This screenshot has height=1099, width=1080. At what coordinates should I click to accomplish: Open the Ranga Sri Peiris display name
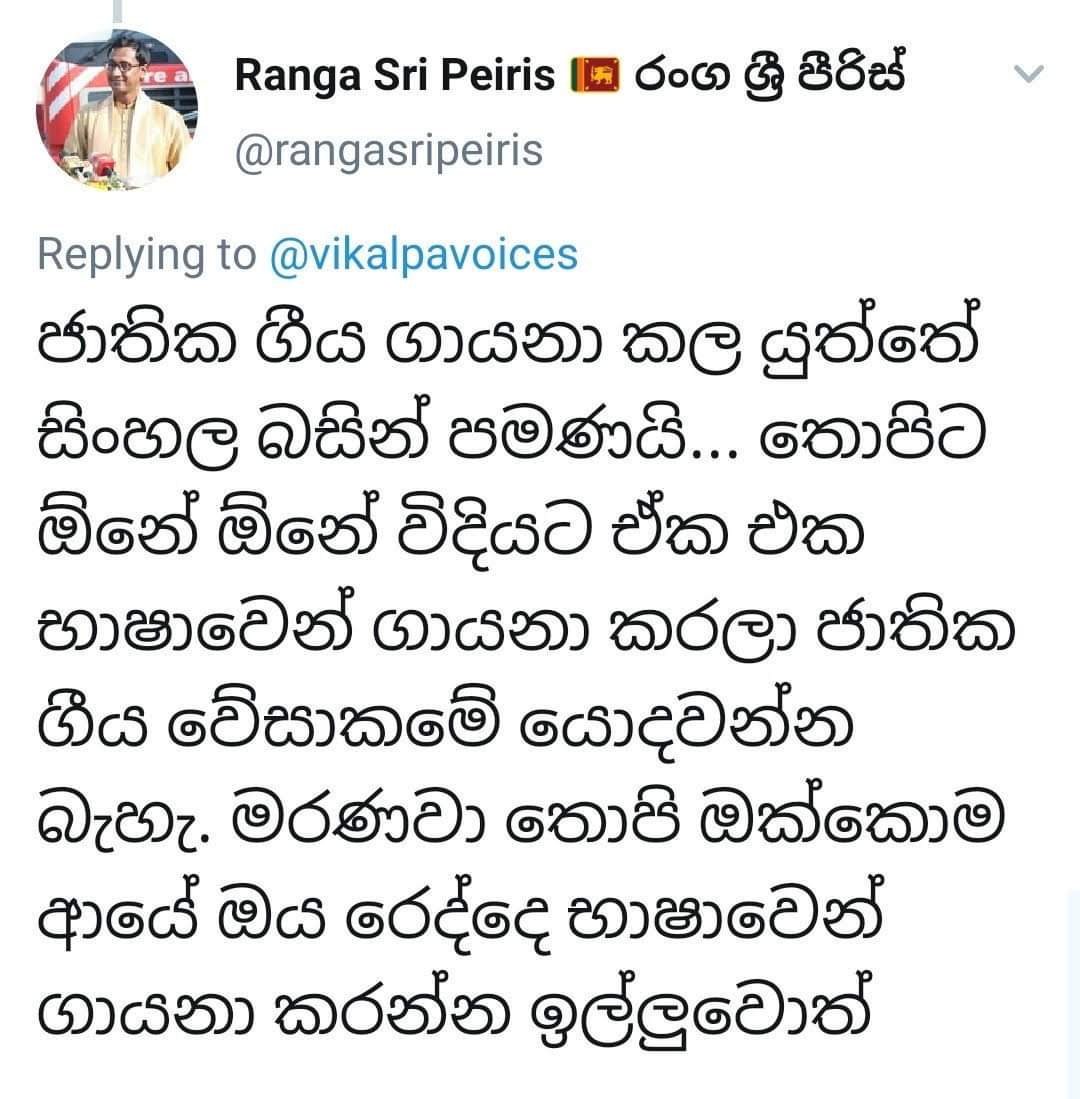click(395, 77)
